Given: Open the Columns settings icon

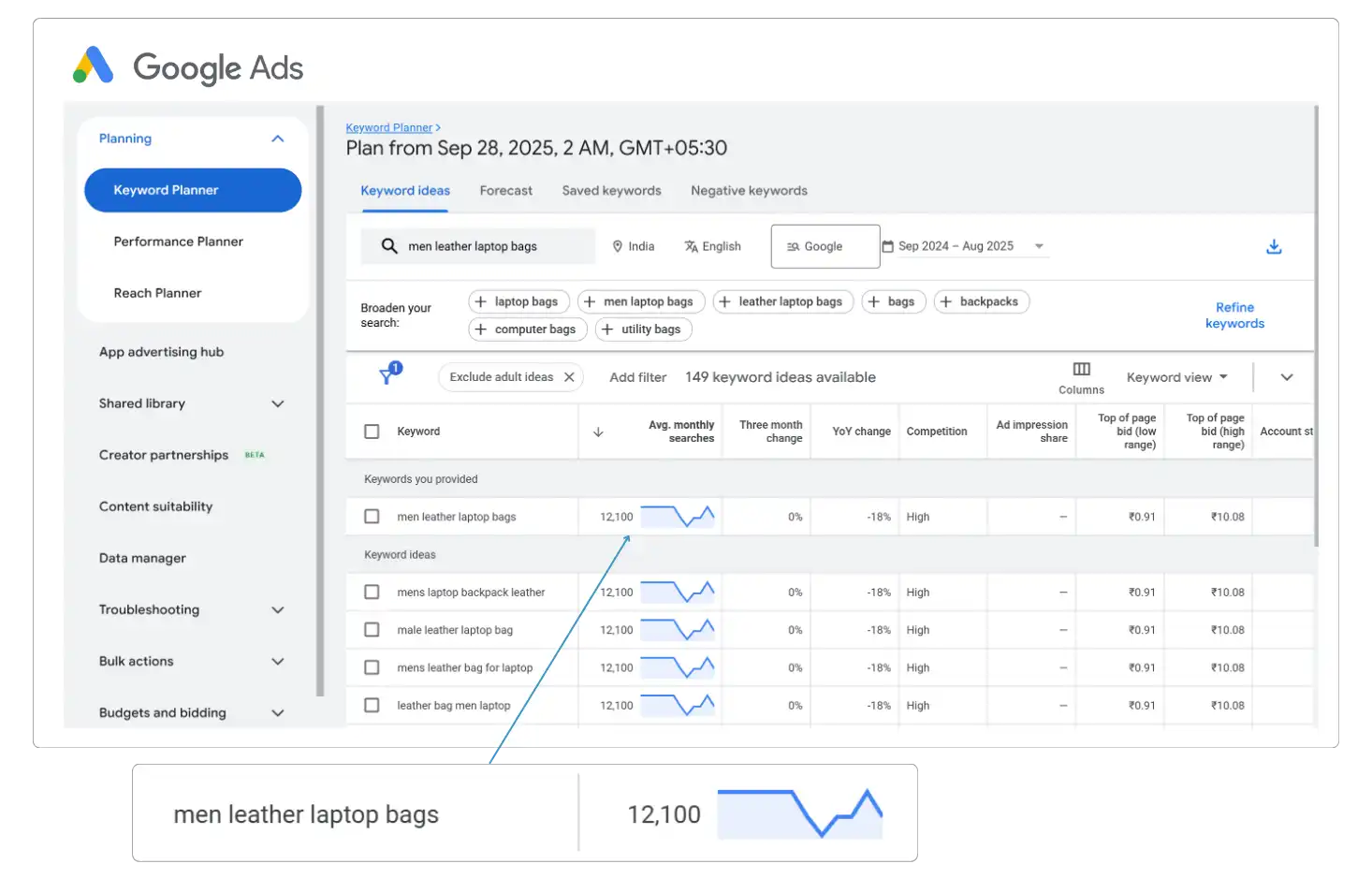Looking at the screenshot, I should [x=1081, y=369].
